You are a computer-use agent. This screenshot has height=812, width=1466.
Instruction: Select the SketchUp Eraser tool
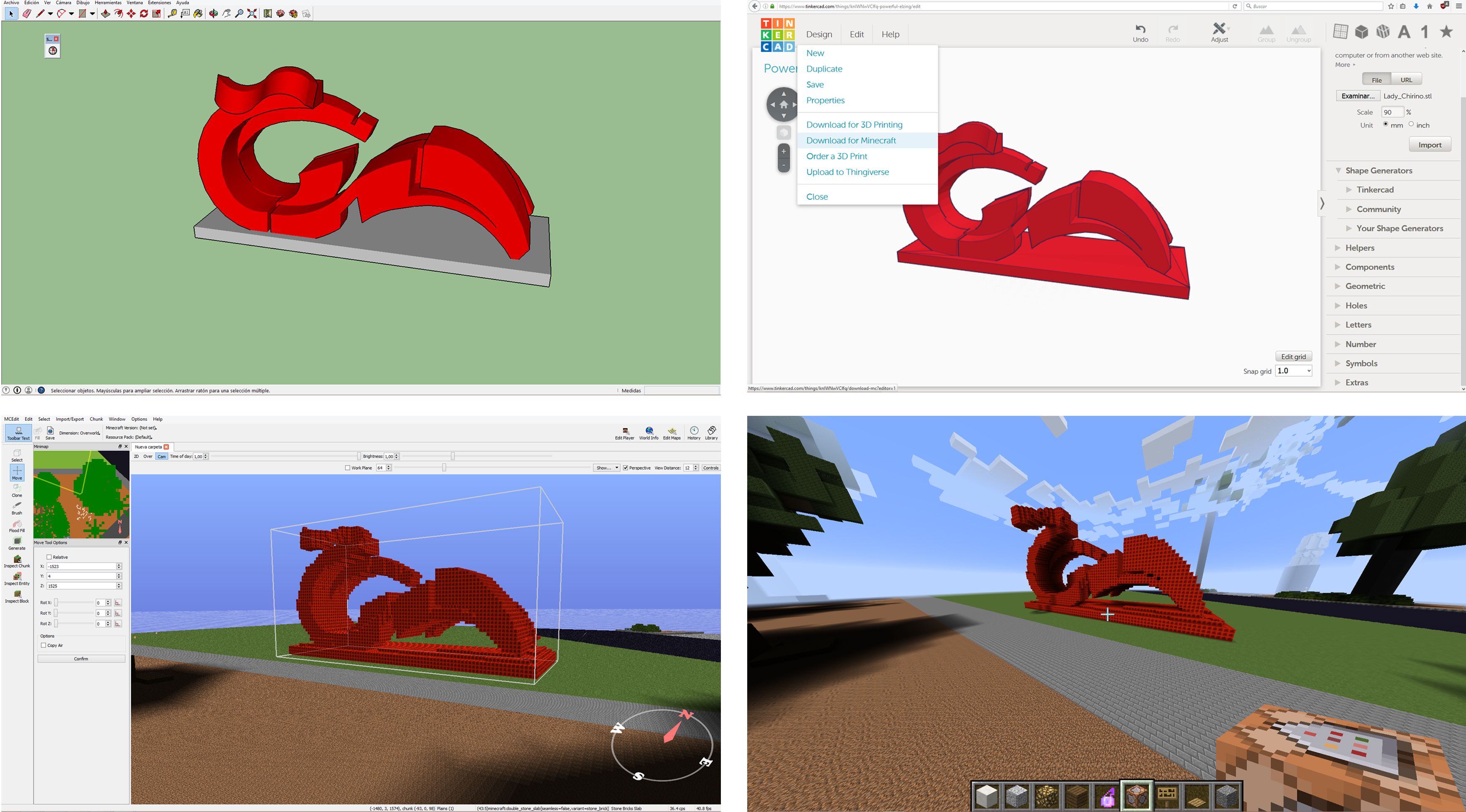click(26, 14)
